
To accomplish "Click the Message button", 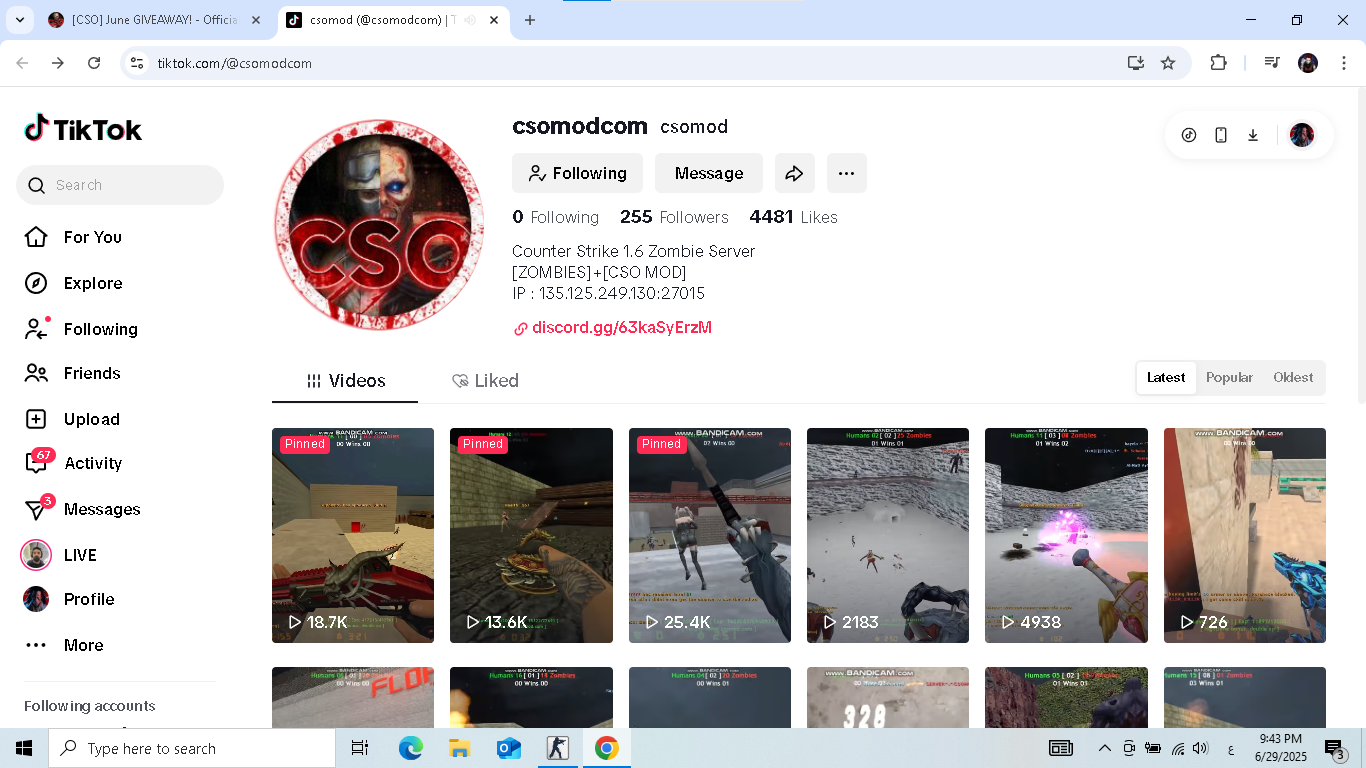I will (708, 173).
